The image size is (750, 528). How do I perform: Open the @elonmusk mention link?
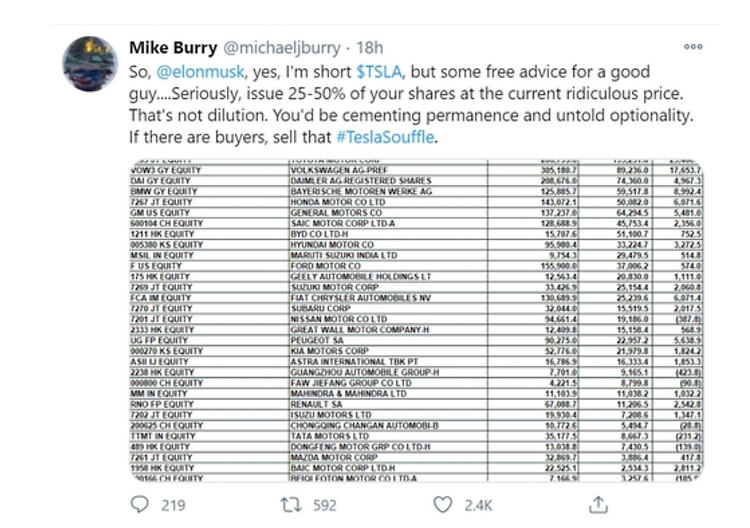click(200, 72)
